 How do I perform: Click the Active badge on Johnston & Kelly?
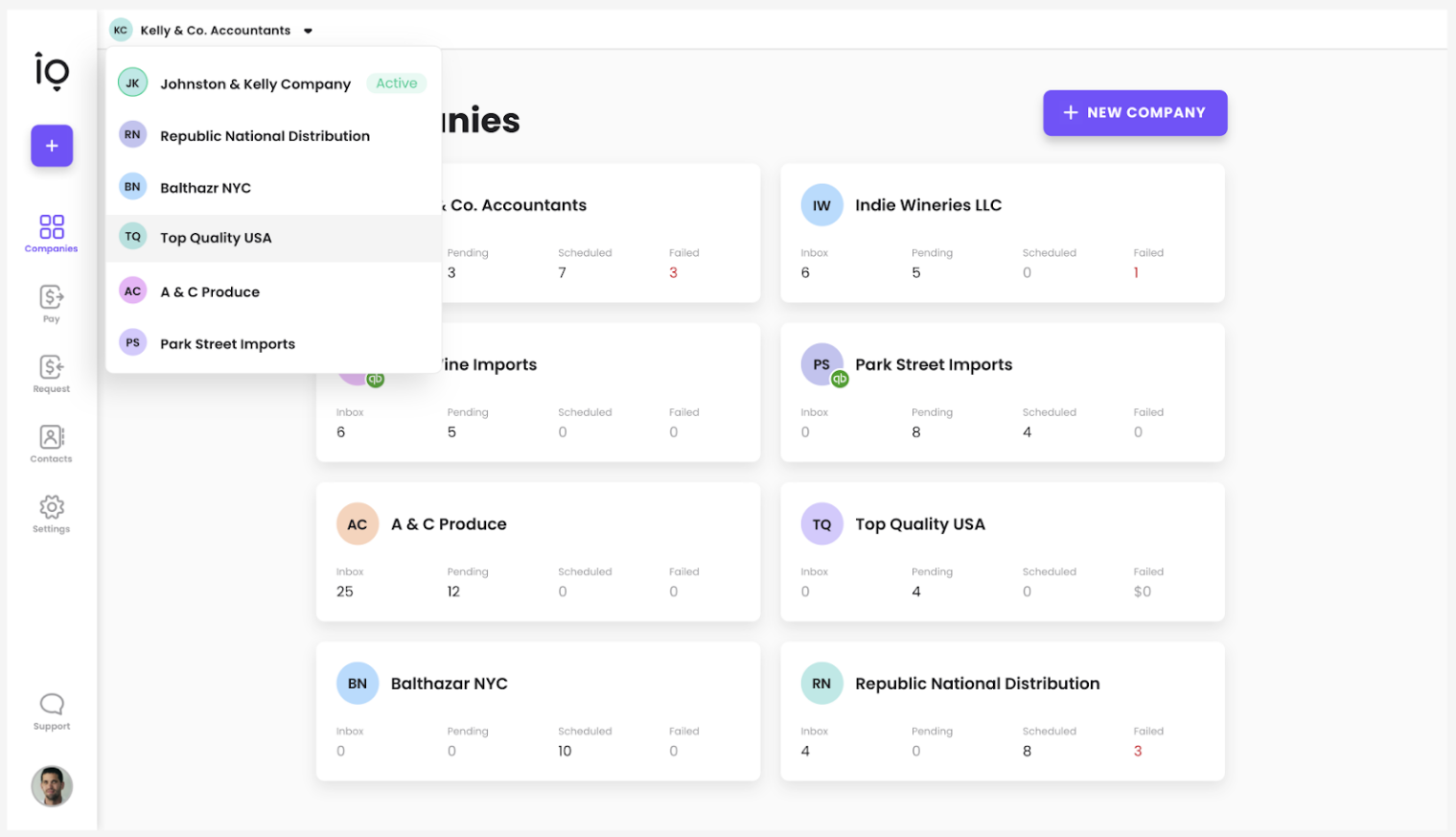(397, 83)
